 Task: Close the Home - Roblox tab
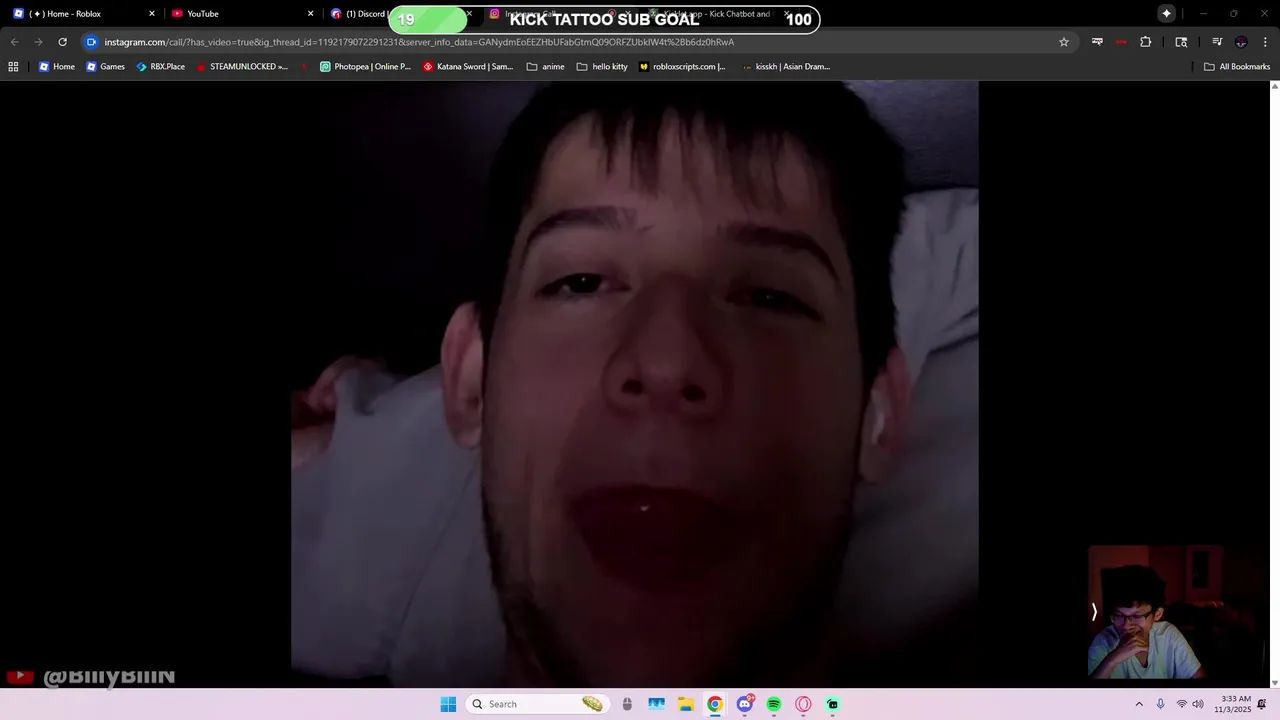[152, 14]
